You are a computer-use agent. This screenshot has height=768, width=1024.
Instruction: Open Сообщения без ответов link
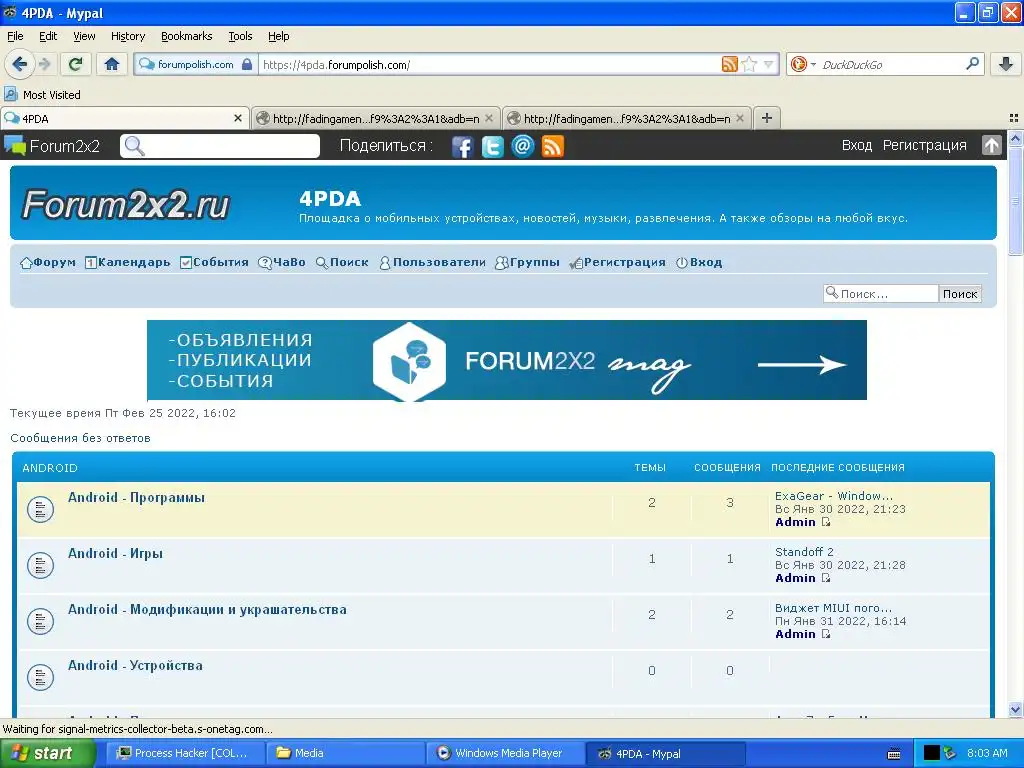80,438
